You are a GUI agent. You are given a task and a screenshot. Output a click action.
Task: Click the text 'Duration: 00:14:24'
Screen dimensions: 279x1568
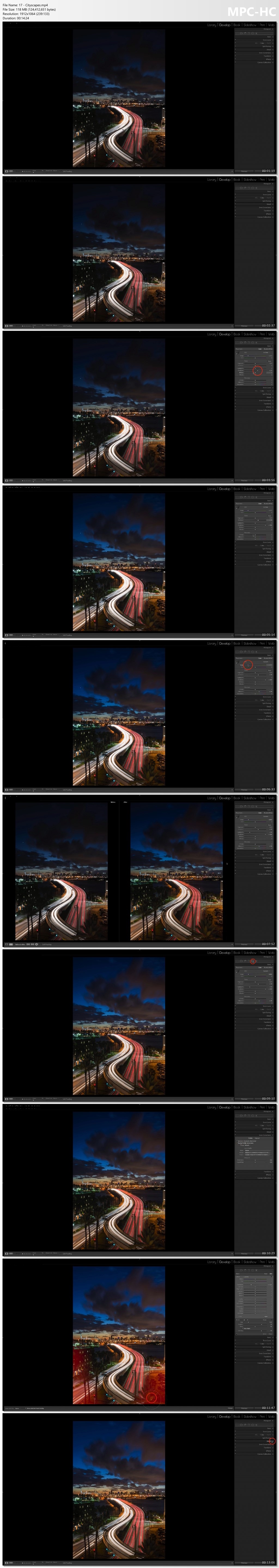[x=16, y=18]
